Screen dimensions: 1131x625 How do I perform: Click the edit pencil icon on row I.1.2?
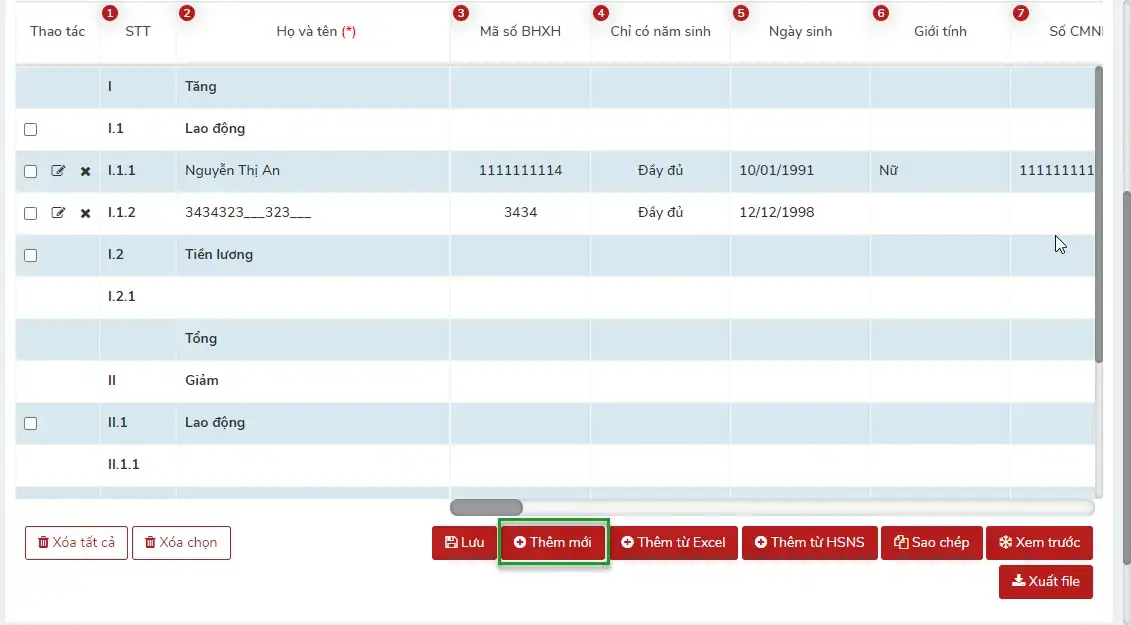click(x=58, y=213)
